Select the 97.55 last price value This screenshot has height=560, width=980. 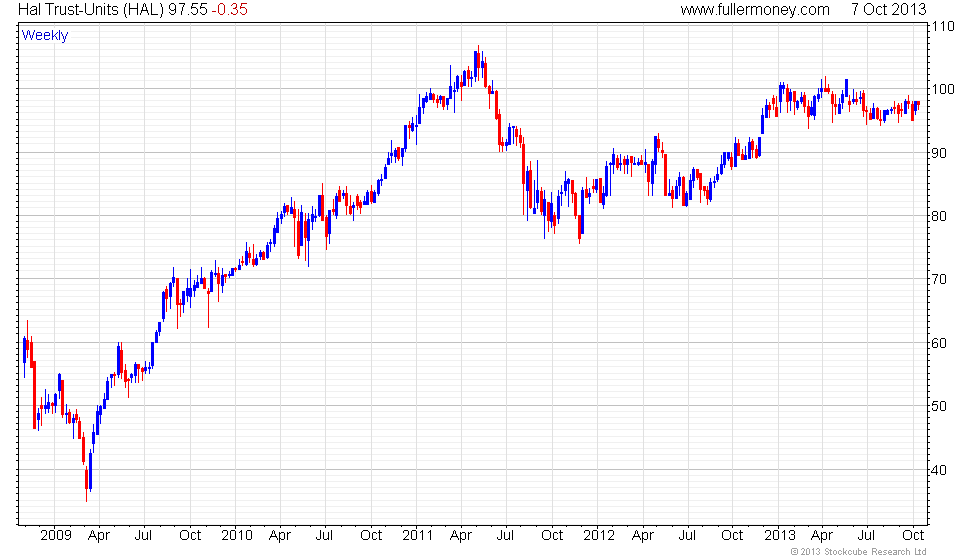tap(188, 9)
